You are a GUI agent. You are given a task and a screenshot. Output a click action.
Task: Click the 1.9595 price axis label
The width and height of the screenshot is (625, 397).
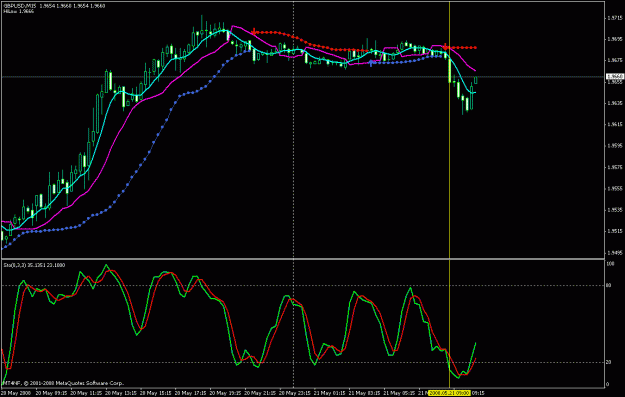pyautogui.click(x=614, y=145)
